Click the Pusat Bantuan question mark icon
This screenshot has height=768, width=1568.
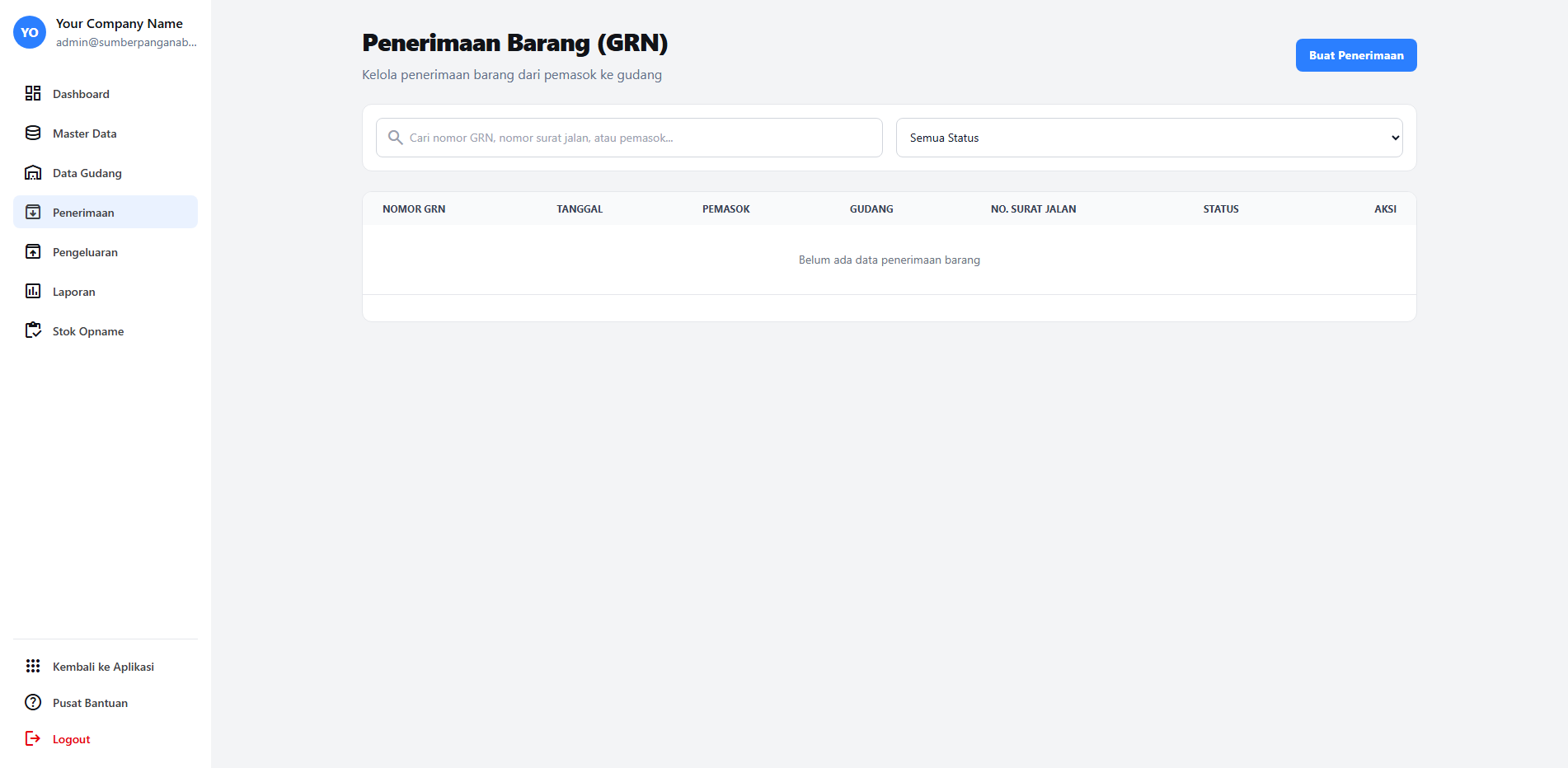coord(33,702)
